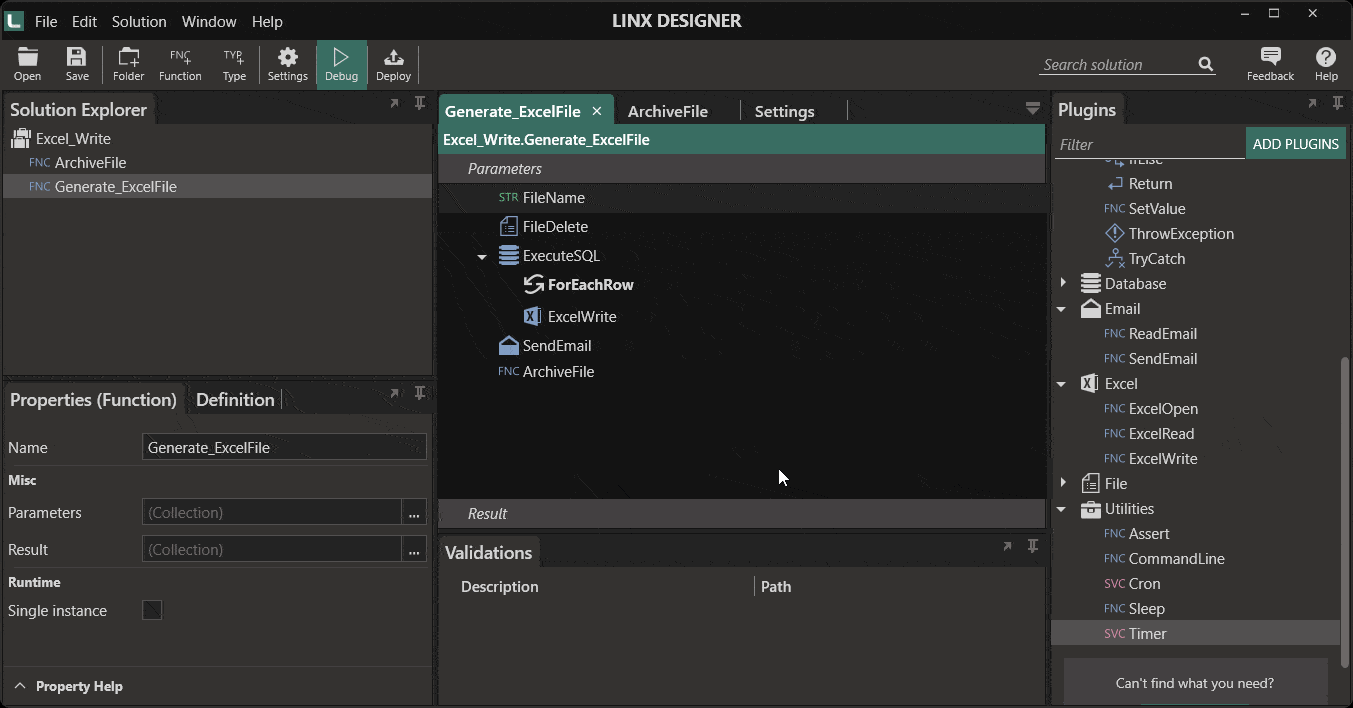1353x708 pixels.
Task: Add a new Type from toolbar
Action: 234,64
